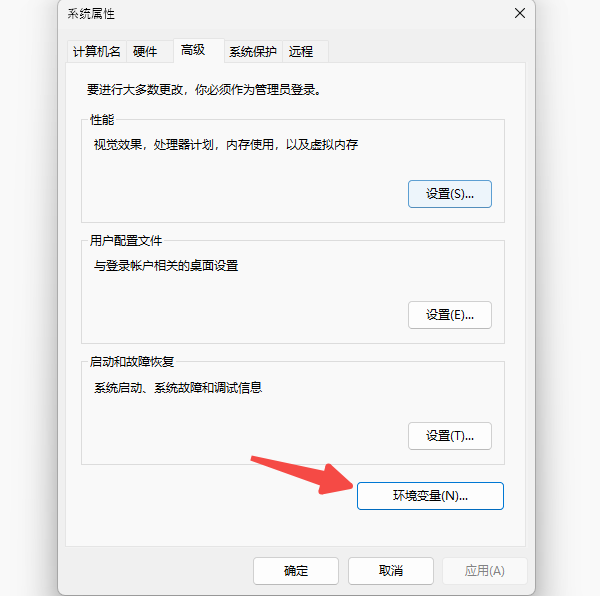Switch to the 远程 tab

tap(300, 52)
